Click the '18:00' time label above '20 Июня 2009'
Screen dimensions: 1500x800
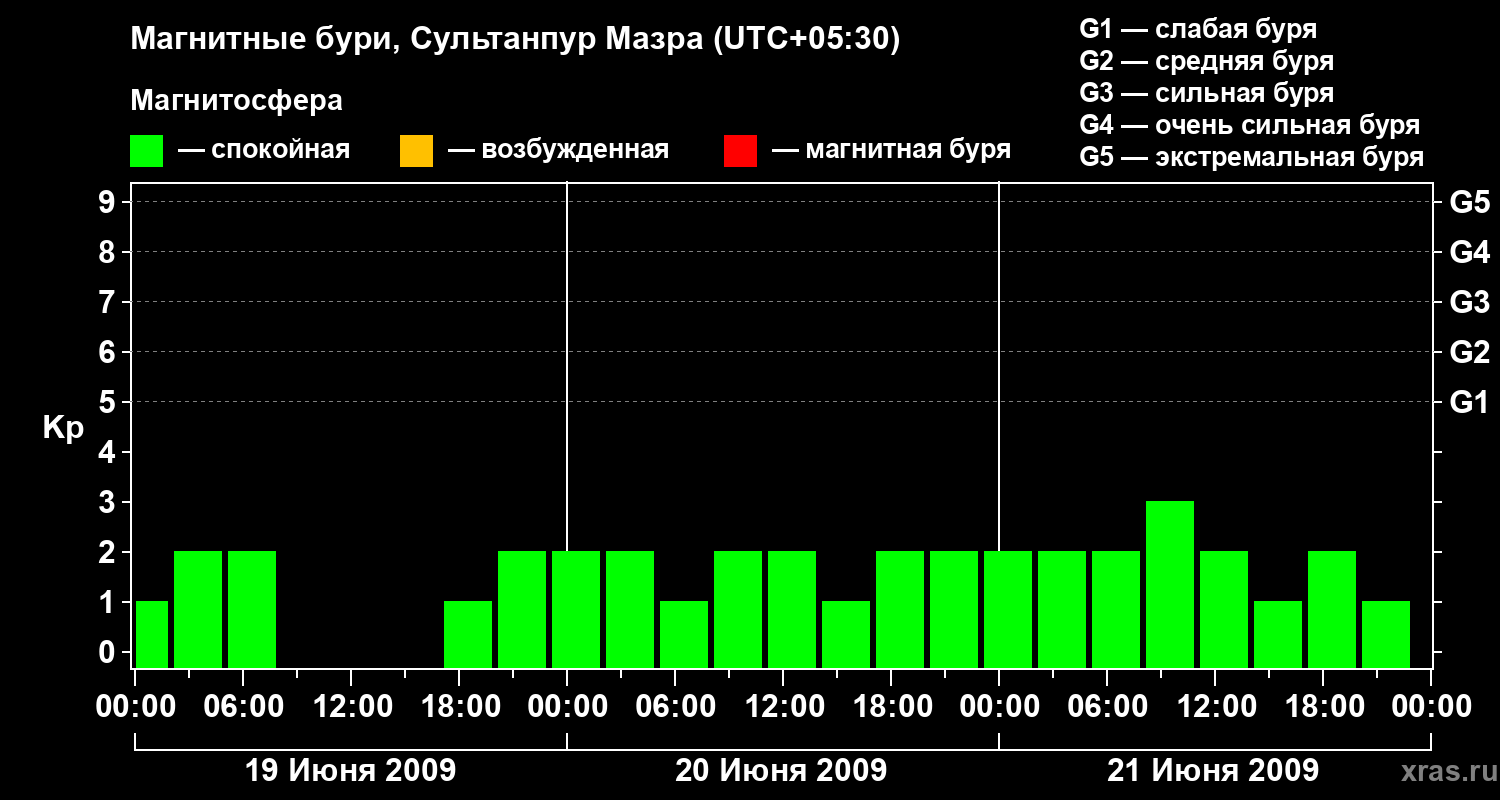pyautogui.click(x=892, y=707)
